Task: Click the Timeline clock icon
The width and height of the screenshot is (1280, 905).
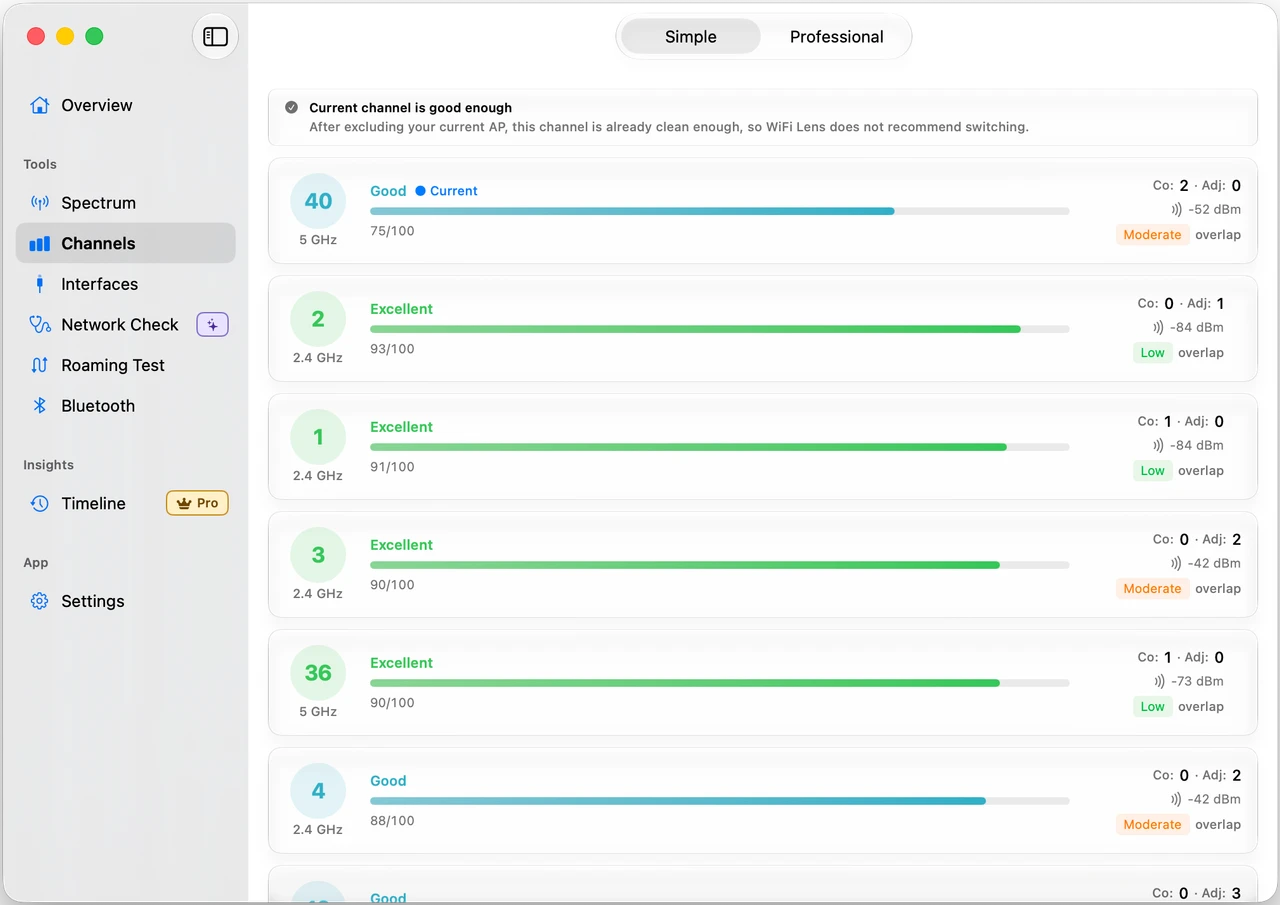Action: pyautogui.click(x=40, y=504)
